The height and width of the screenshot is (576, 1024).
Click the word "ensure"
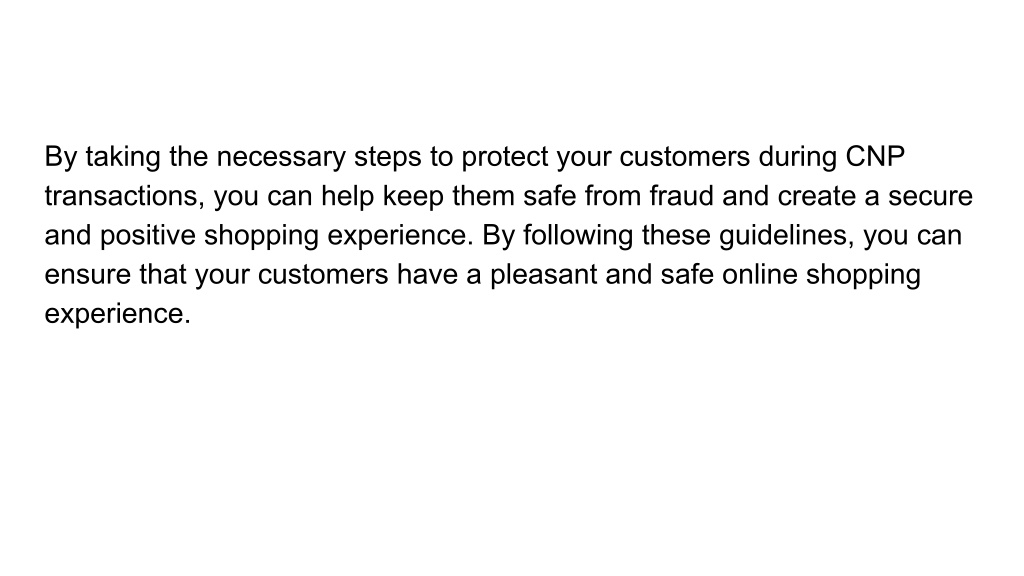tap(88, 275)
